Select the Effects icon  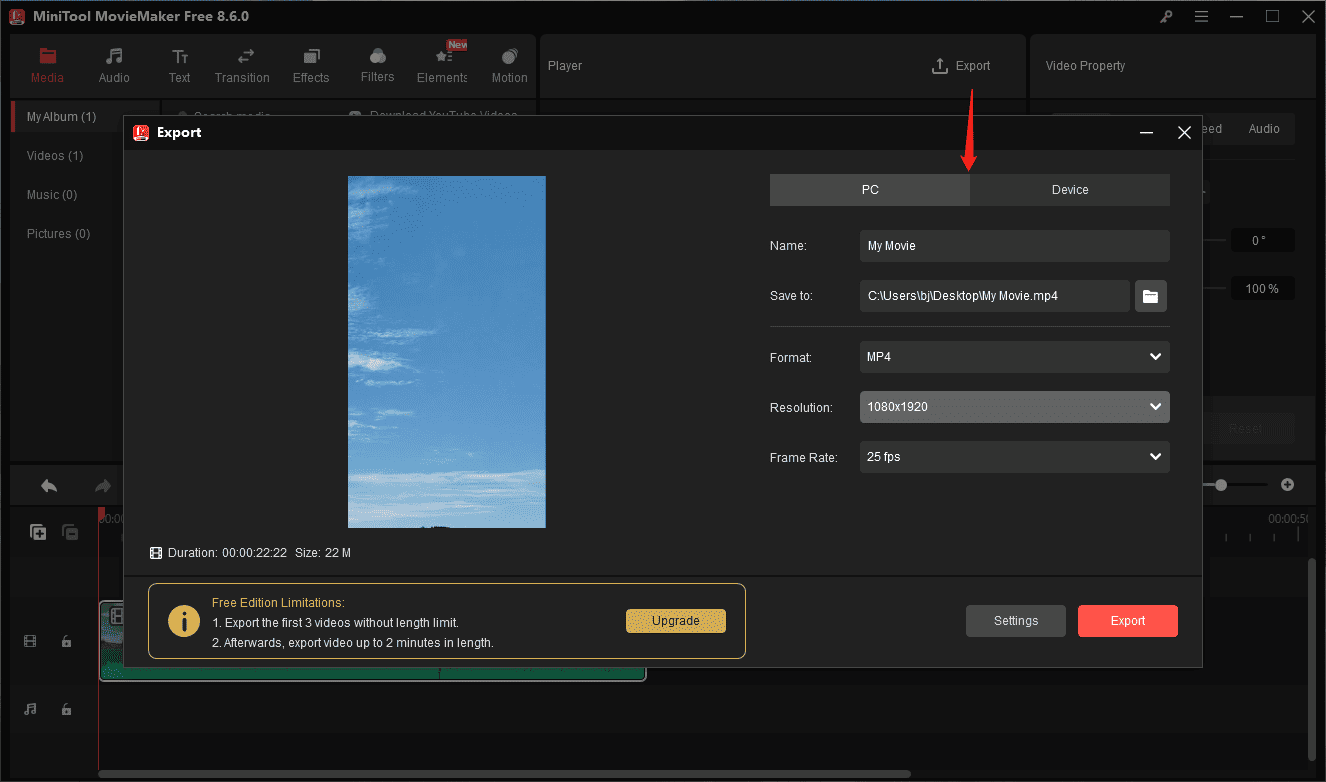(x=310, y=64)
